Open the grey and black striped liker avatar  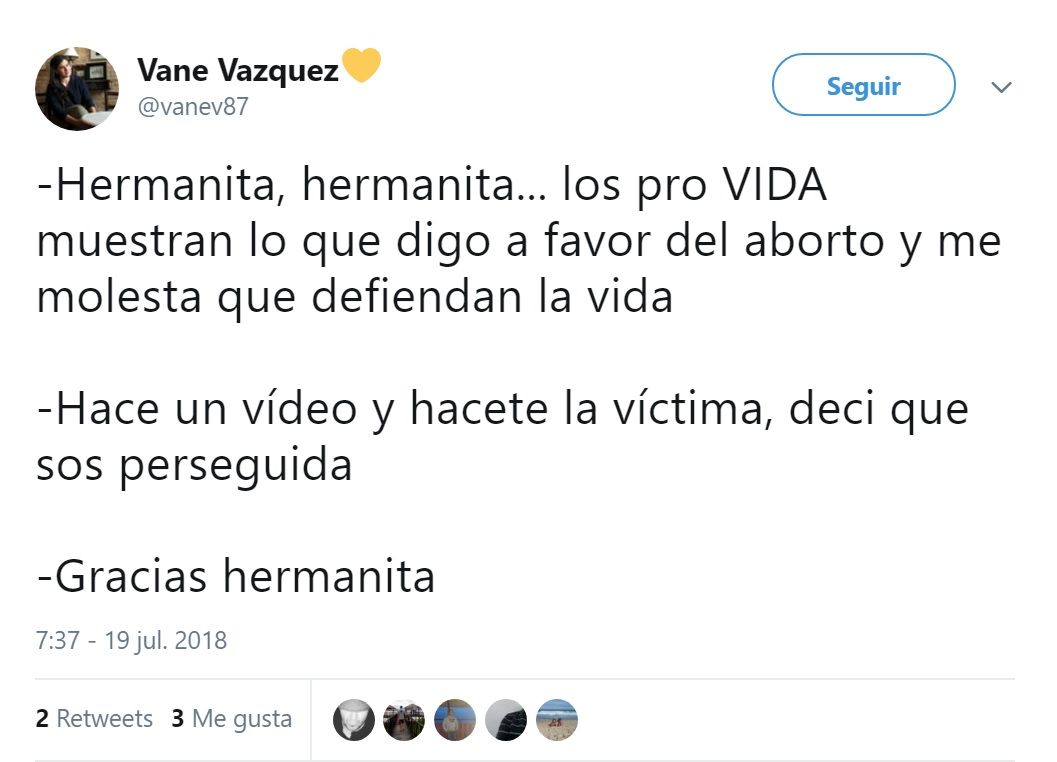point(506,720)
